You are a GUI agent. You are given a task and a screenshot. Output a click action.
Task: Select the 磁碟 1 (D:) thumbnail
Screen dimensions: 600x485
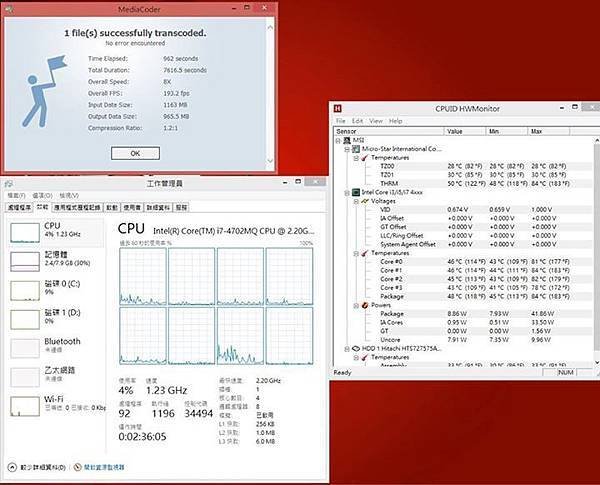25,320
